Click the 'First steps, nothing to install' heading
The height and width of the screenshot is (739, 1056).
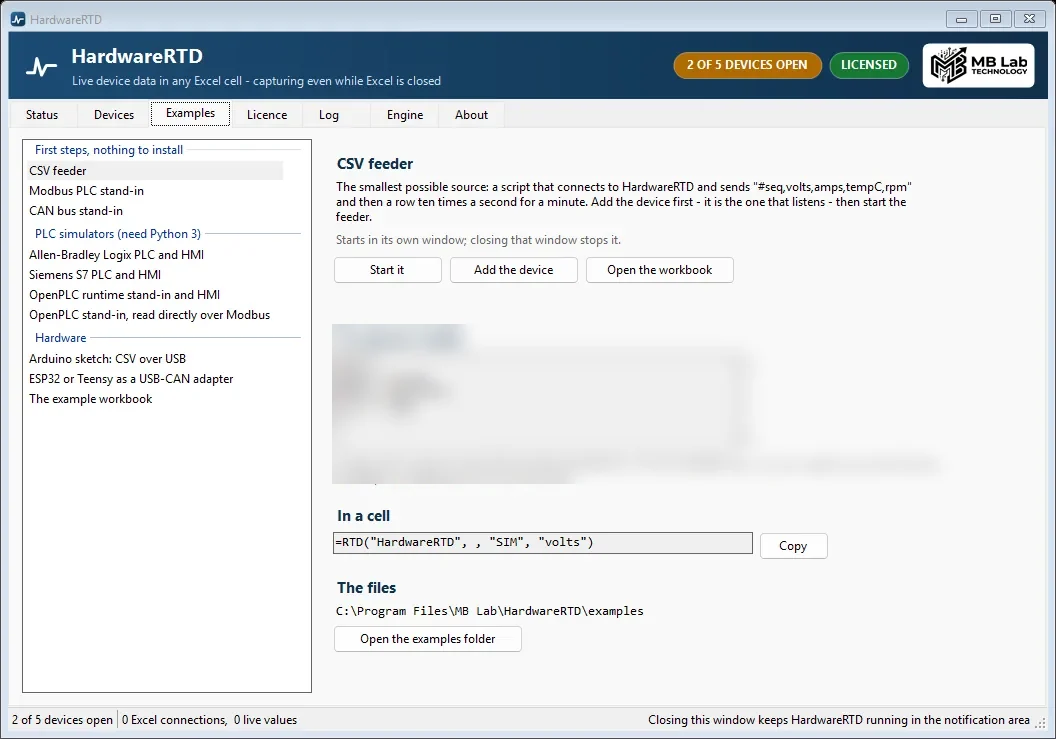click(x=109, y=150)
